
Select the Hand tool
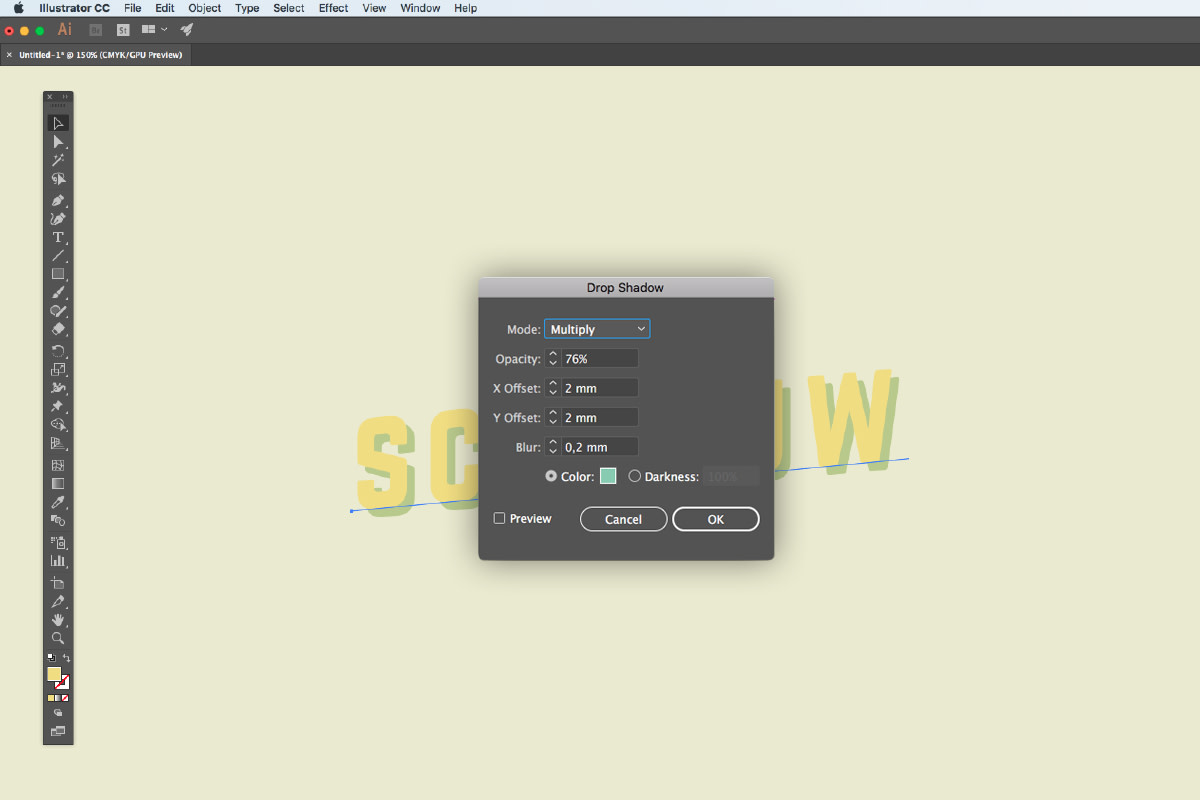pos(58,620)
